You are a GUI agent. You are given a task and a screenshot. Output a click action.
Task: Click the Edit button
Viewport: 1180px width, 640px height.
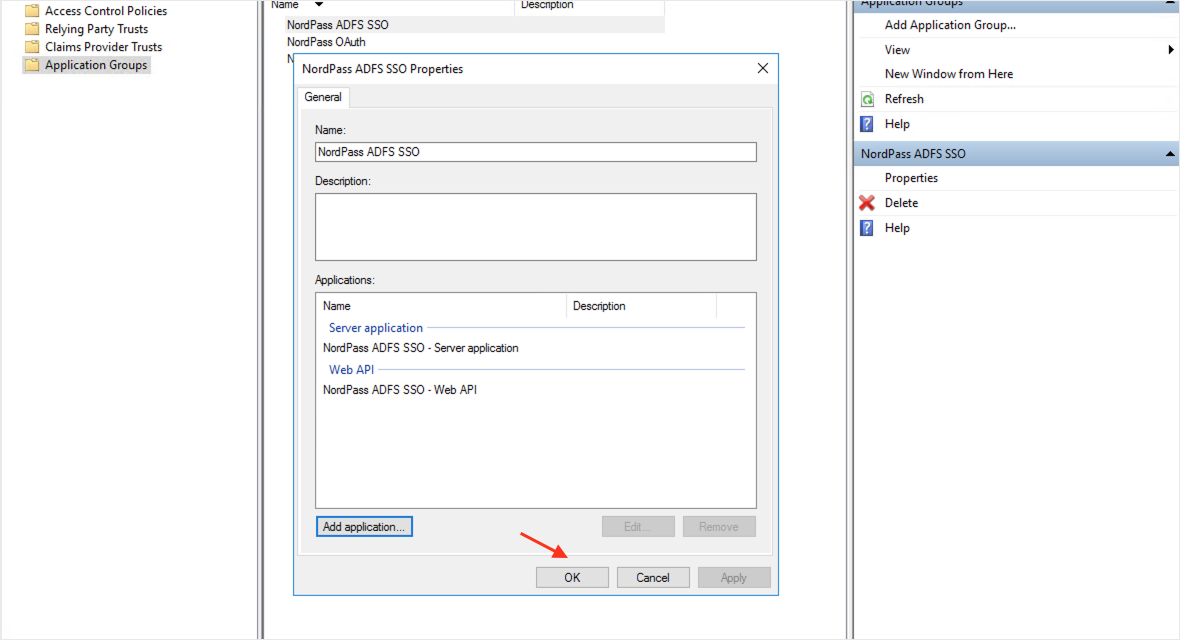coord(637,526)
